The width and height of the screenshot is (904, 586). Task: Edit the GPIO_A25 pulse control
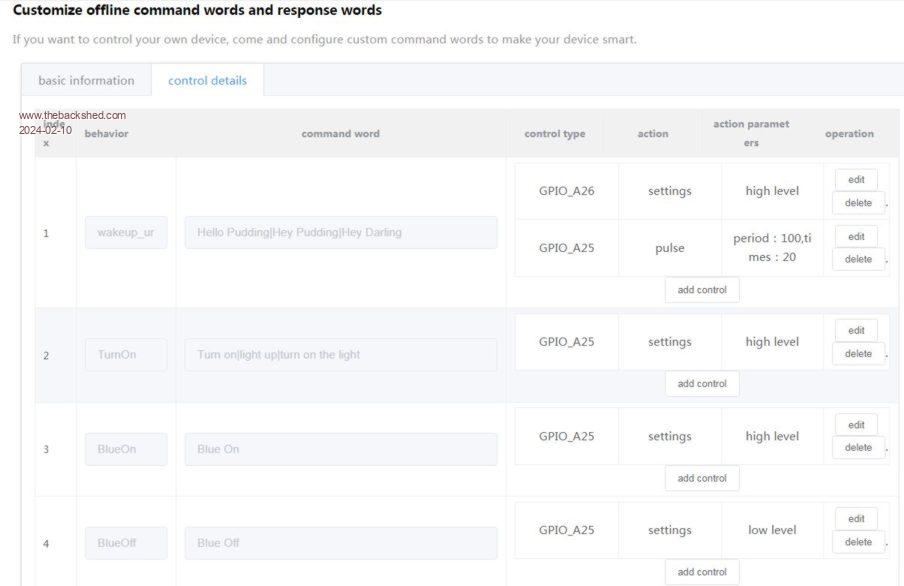click(856, 237)
